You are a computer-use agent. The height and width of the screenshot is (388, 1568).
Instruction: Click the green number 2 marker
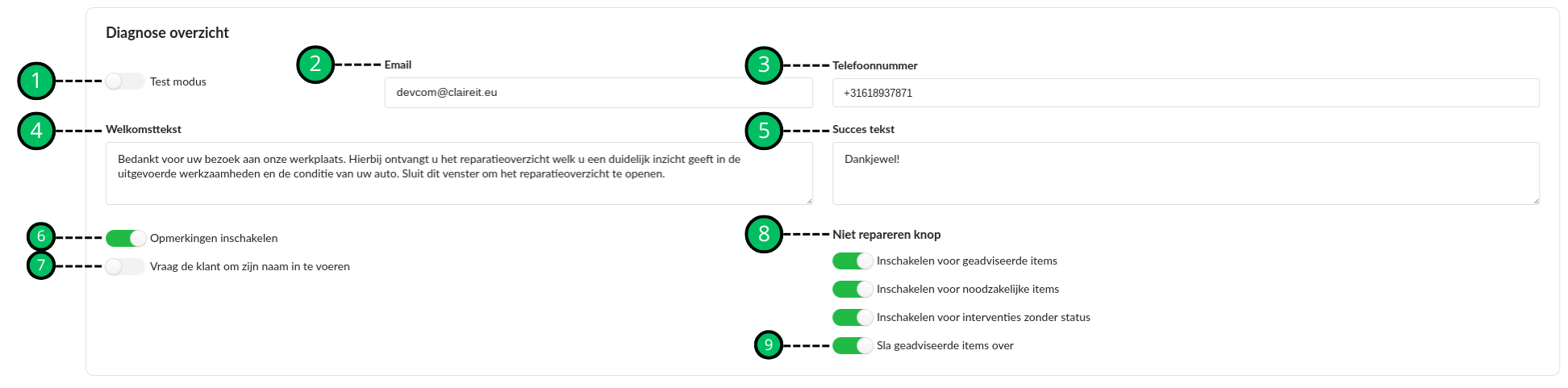(315, 65)
